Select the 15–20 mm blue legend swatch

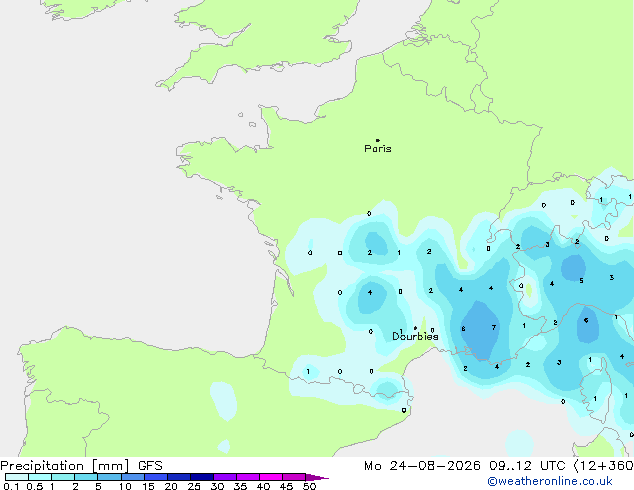click(156, 477)
